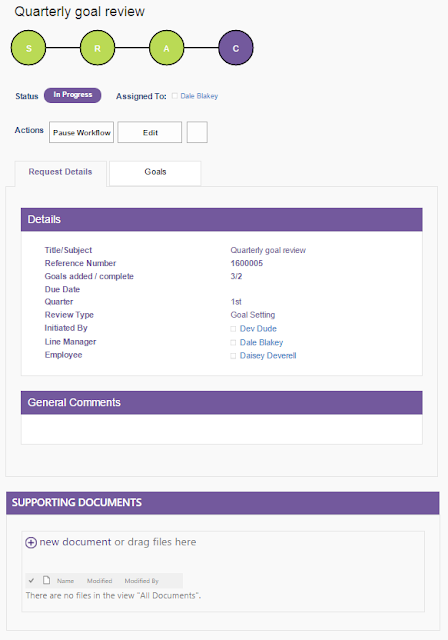Click the Pause Workflow button
The height and width of the screenshot is (640, 448).
coord(82,132)
